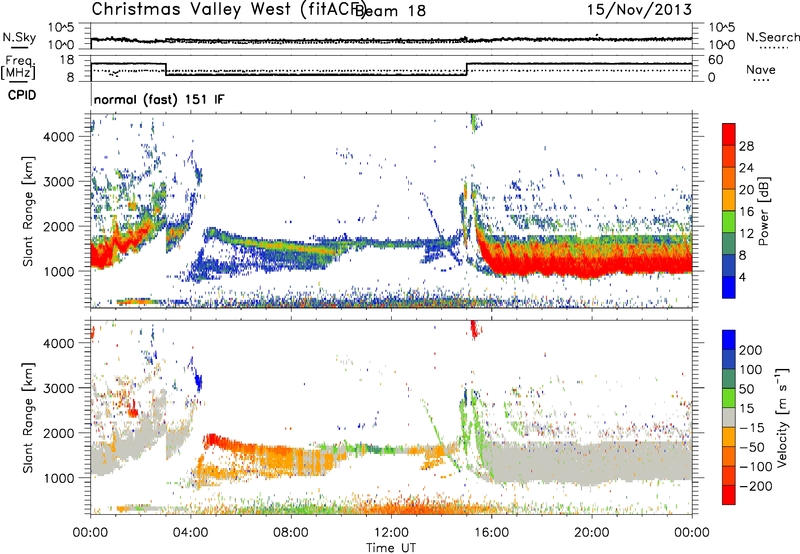Click the -50 value on Velocity colorbar
The height and width of the screenshot is (554, 800).
753,447
